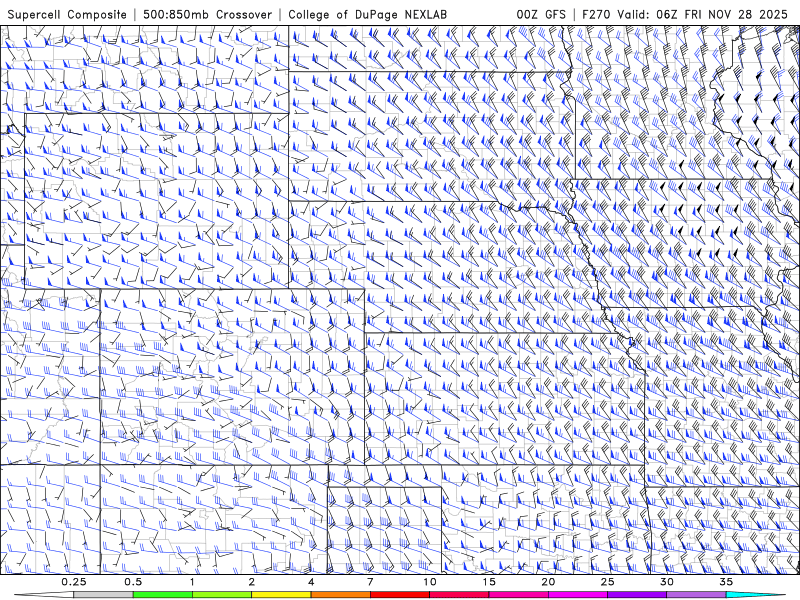This screenshot has width=800, height=600.
Task: Select the green color bar segment
Action: click(163, 595)
